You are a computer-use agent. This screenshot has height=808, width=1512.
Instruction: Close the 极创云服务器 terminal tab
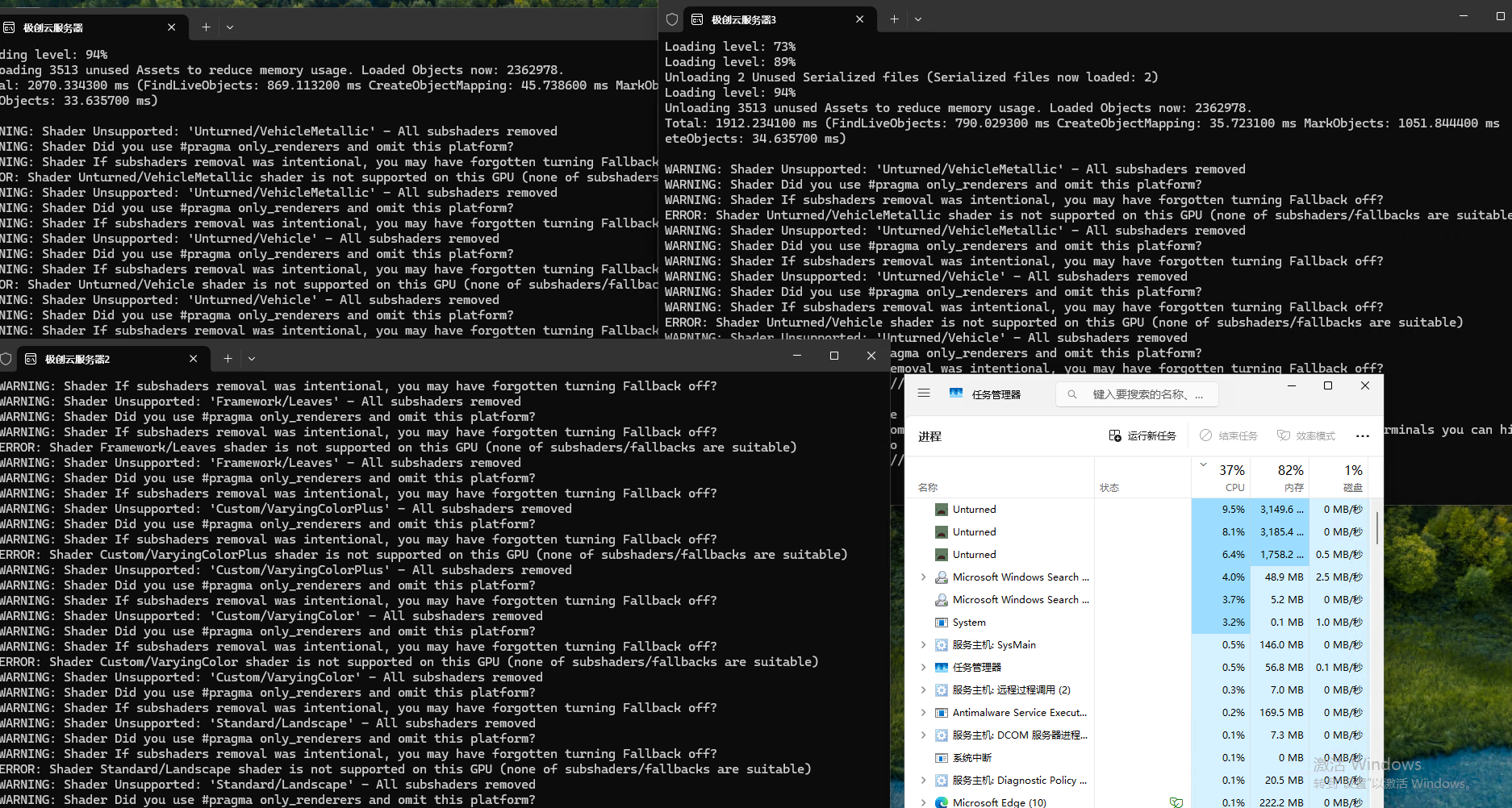(x=171, y=27)
